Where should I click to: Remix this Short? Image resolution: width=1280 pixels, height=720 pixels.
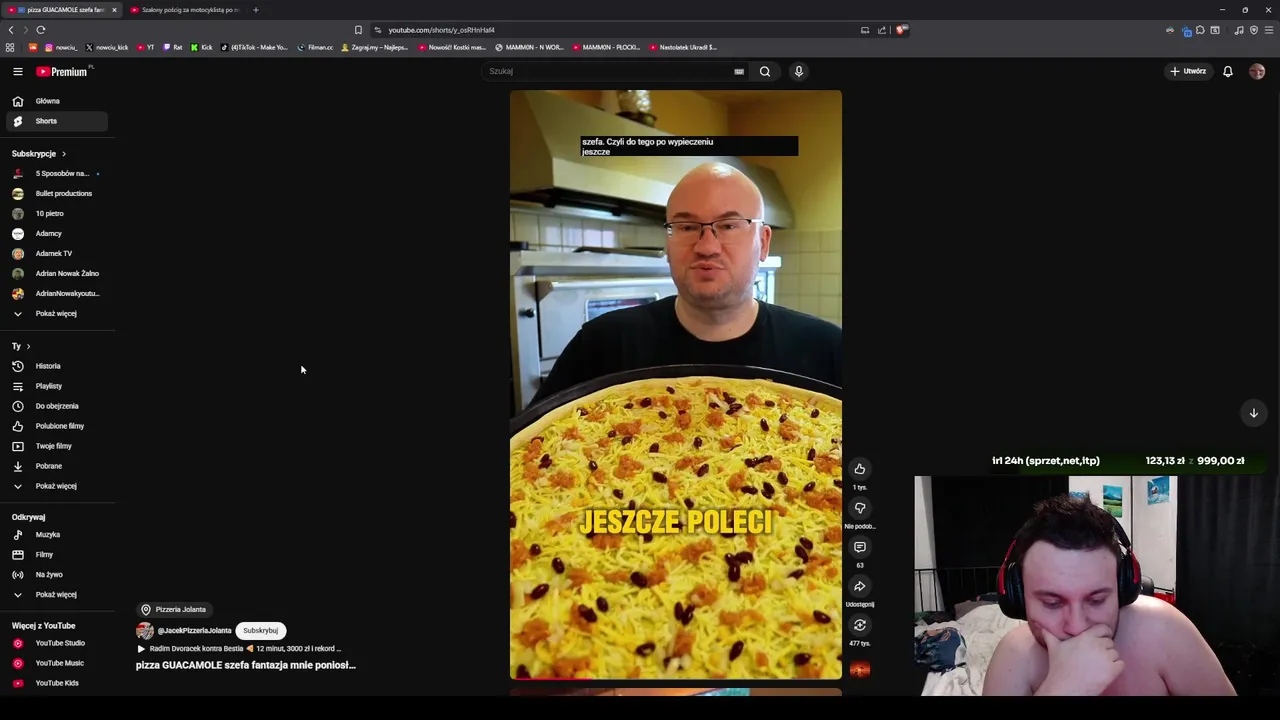point(859,625)
